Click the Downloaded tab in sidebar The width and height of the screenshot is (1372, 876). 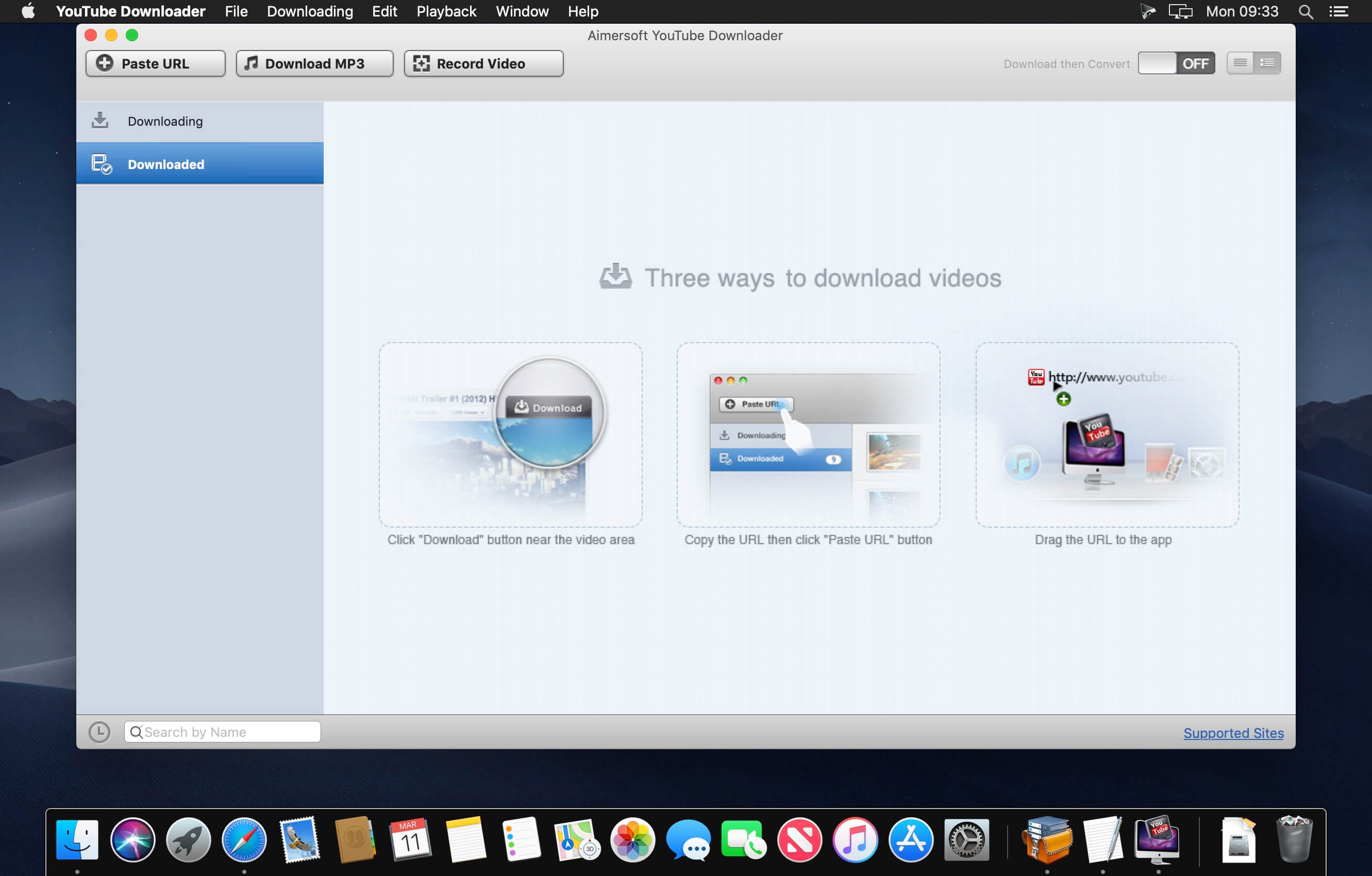pyautogui.click(x=200, y=163)
